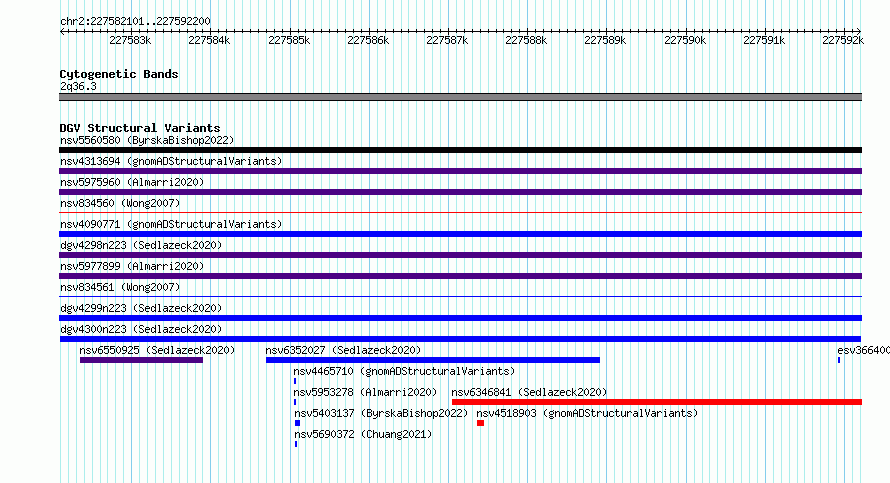Click the tiny blue esv366400 marker
The width and height of the screenshot is (890, 483).
pos(839,360)
